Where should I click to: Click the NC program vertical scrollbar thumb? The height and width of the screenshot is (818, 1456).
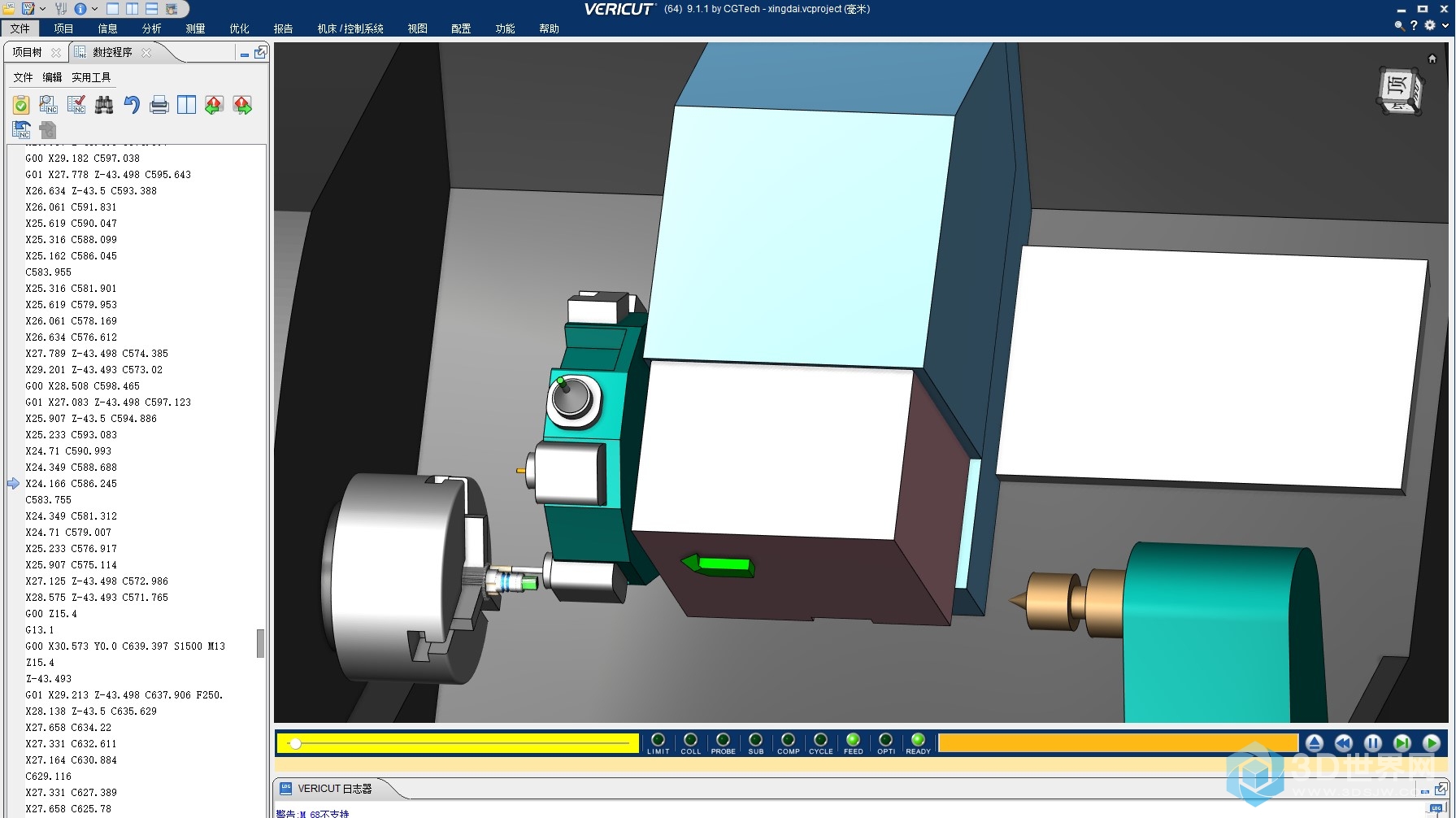(260, 643)
